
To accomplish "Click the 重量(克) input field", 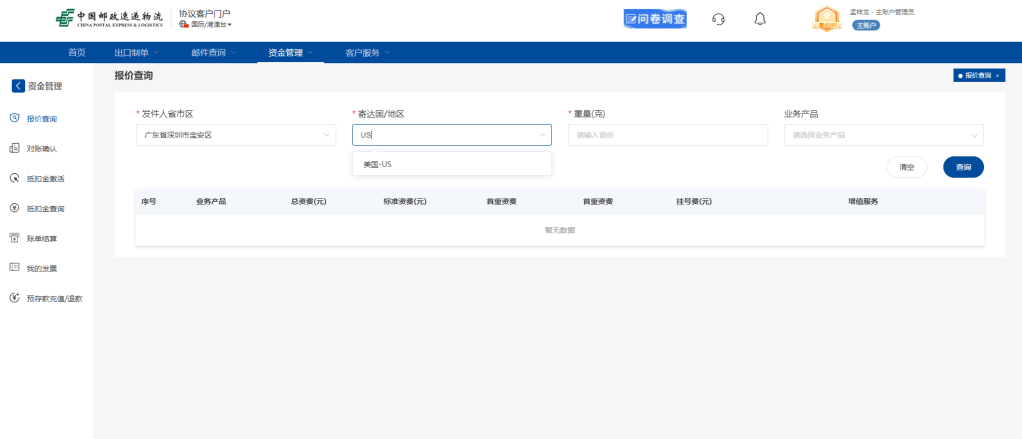I will click(x=667, y=135).
